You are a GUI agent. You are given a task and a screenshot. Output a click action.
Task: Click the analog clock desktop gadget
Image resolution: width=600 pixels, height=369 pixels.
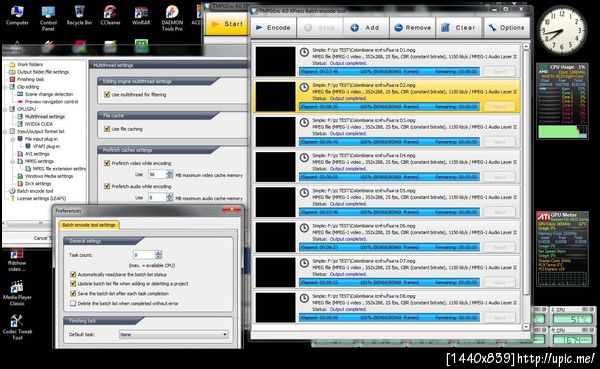pos(561,31)
